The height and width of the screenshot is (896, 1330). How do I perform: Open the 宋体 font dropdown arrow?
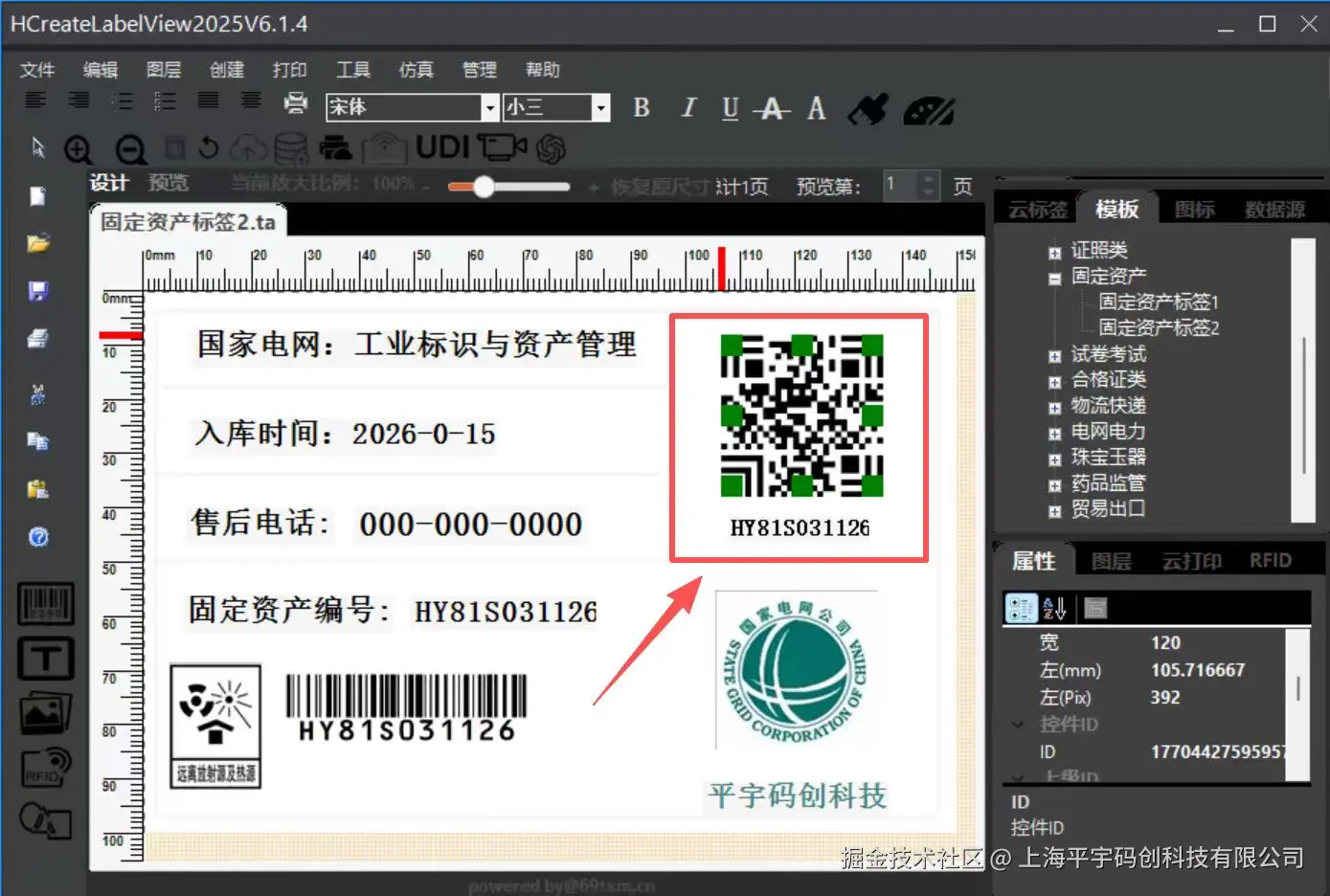point(489,108)
